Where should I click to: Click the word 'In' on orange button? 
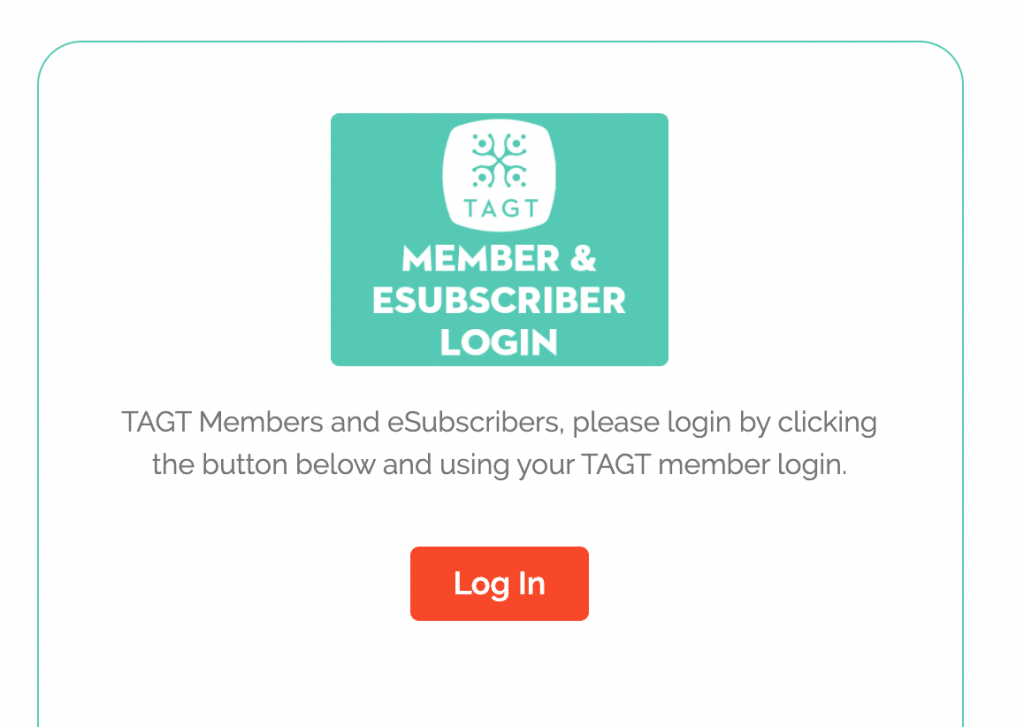pyautogui.click(x=532, y=583)
